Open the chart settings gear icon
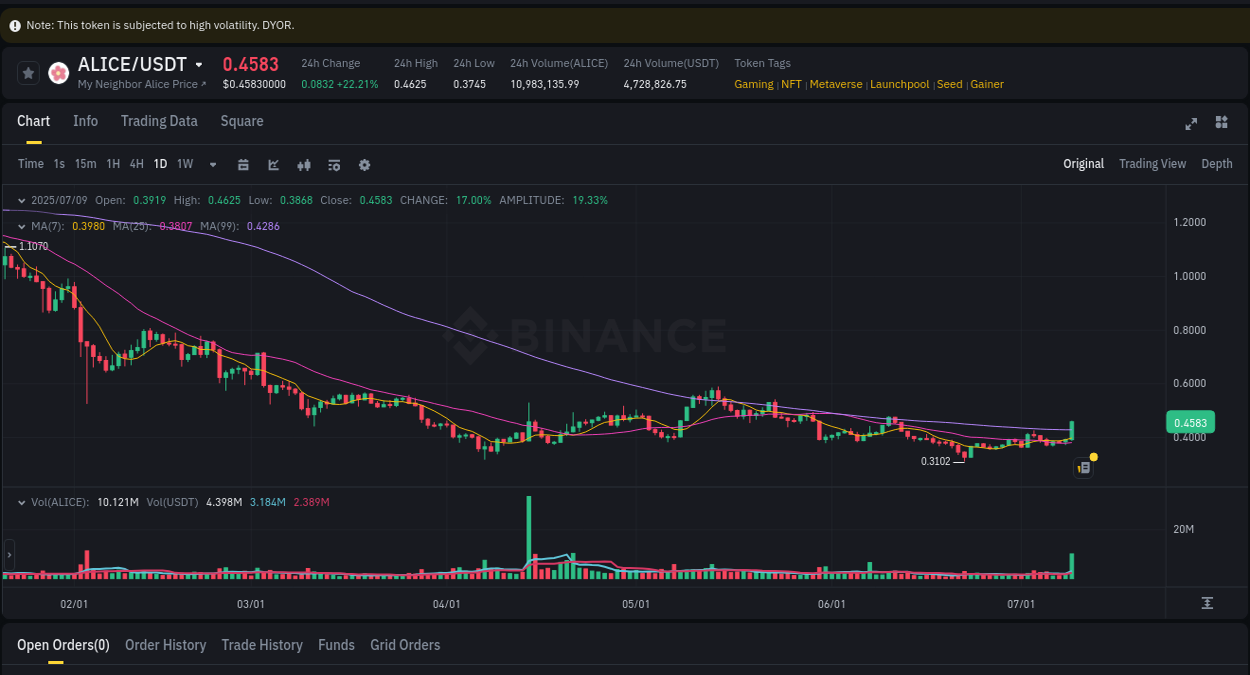Screen dimensions: 1250x675 coord(364,164)
